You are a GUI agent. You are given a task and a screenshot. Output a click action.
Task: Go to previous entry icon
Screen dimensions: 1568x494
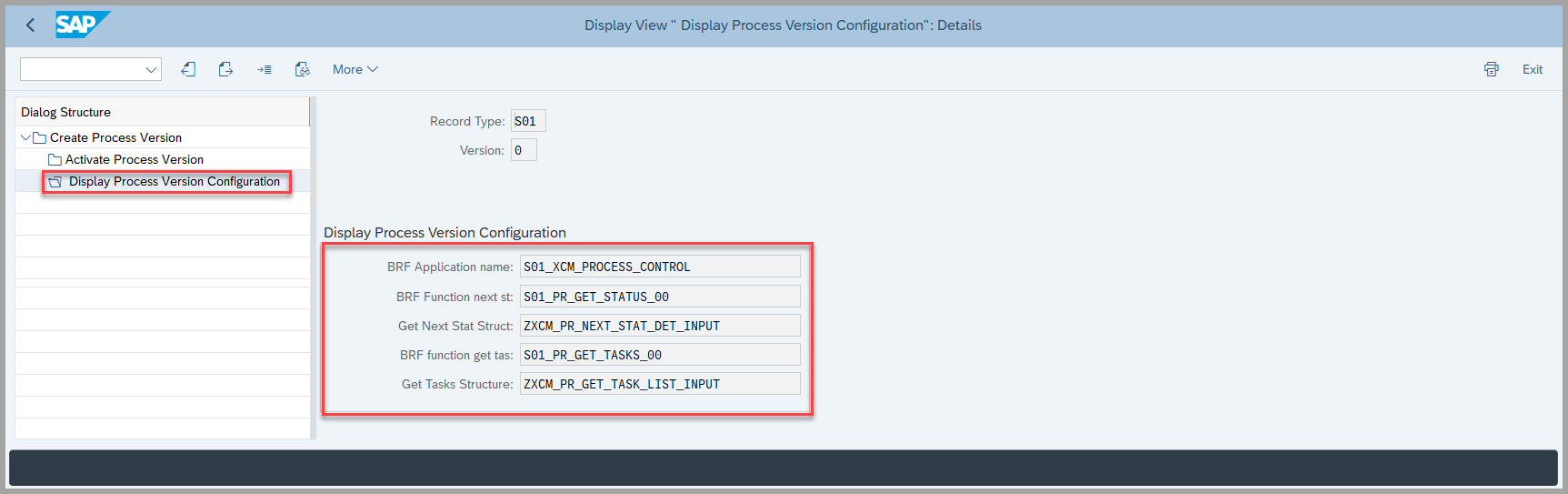pyautogui.click(x=188, y=69)
